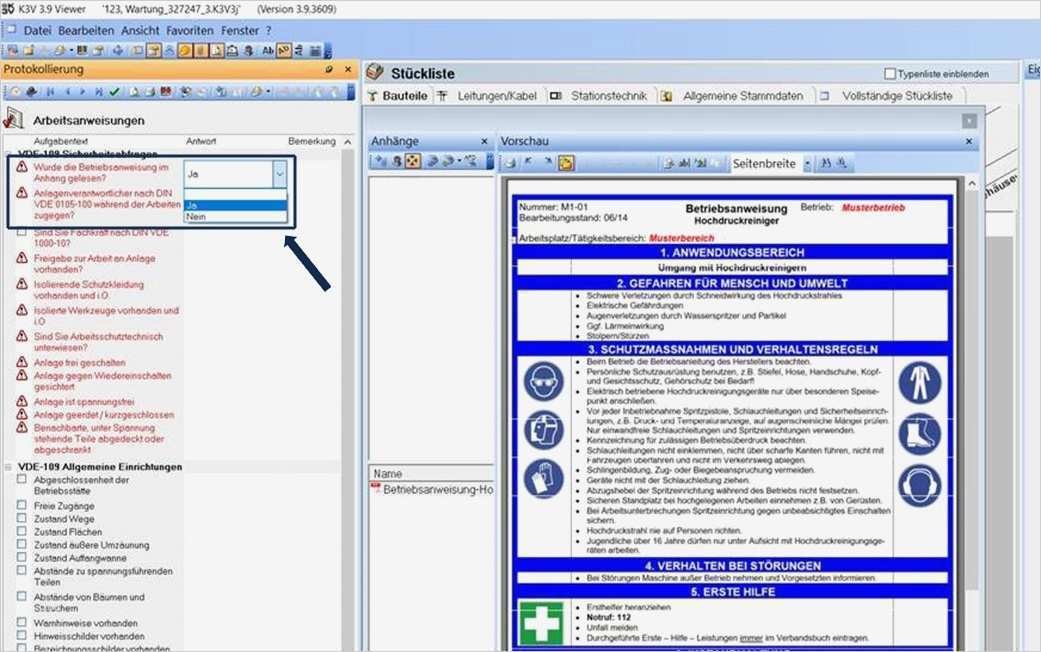
Task: Open the Favoriten menu
Action: (190, 31)
